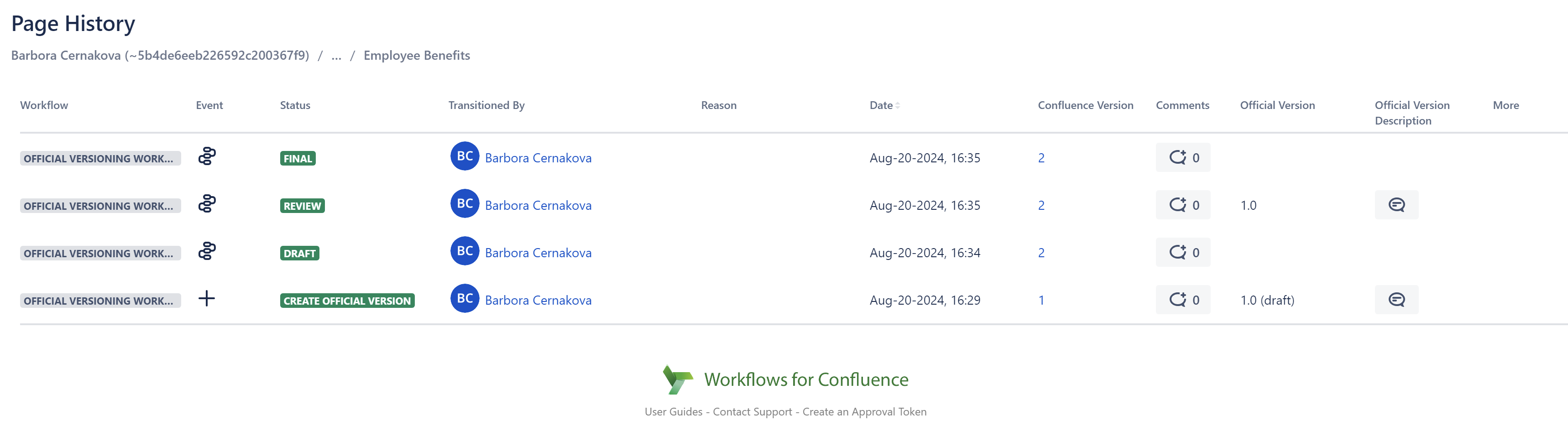Click the workflow icon in the FINAL row
Viewport: 1568px width, 436px height.
(x=207, y=157)
